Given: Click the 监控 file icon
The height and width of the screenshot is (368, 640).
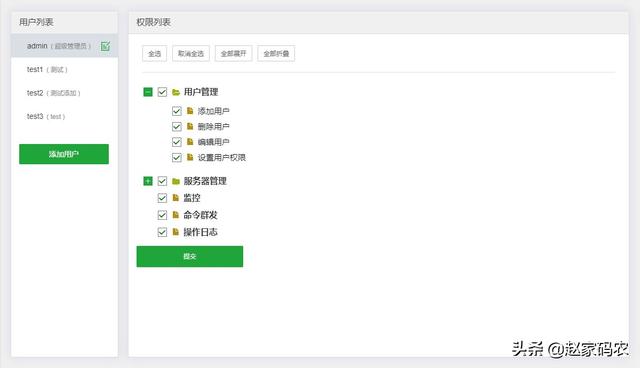Looking at the screenshot, I should click(176, 198).
